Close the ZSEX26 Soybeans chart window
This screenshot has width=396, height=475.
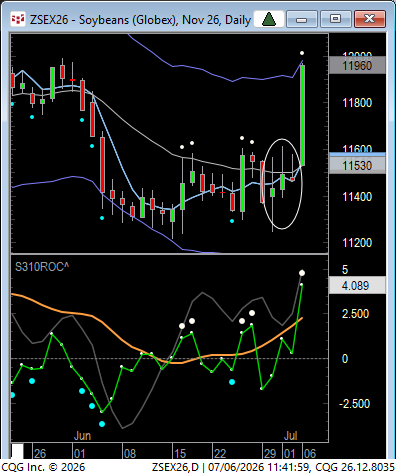tap(370, 19)
